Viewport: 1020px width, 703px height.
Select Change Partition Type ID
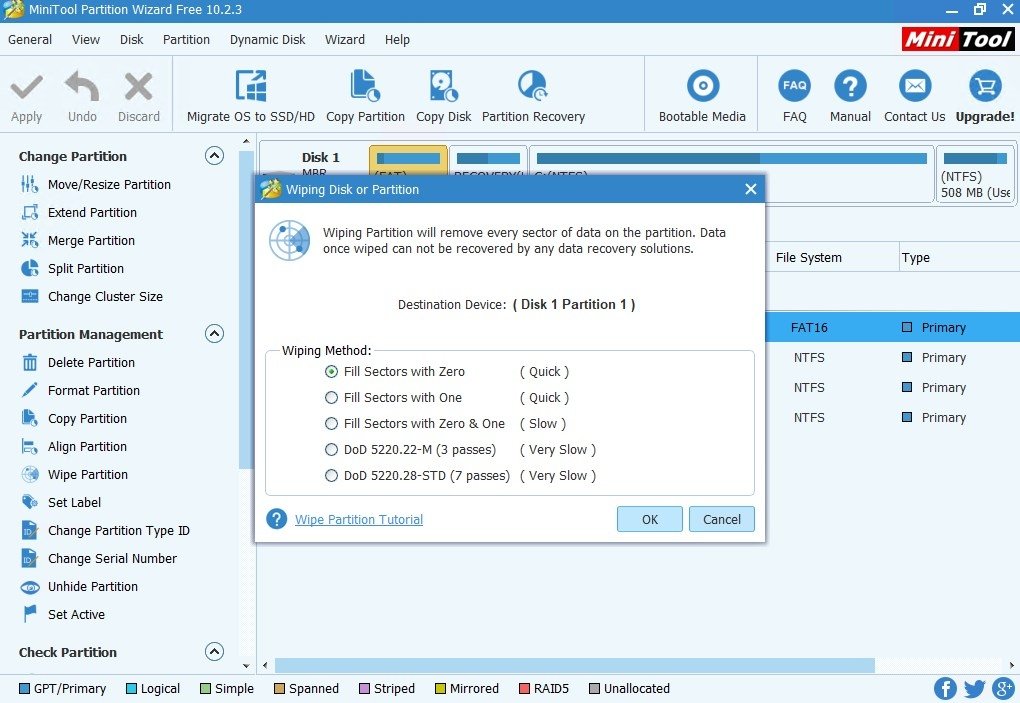click(x=105, y=531)
